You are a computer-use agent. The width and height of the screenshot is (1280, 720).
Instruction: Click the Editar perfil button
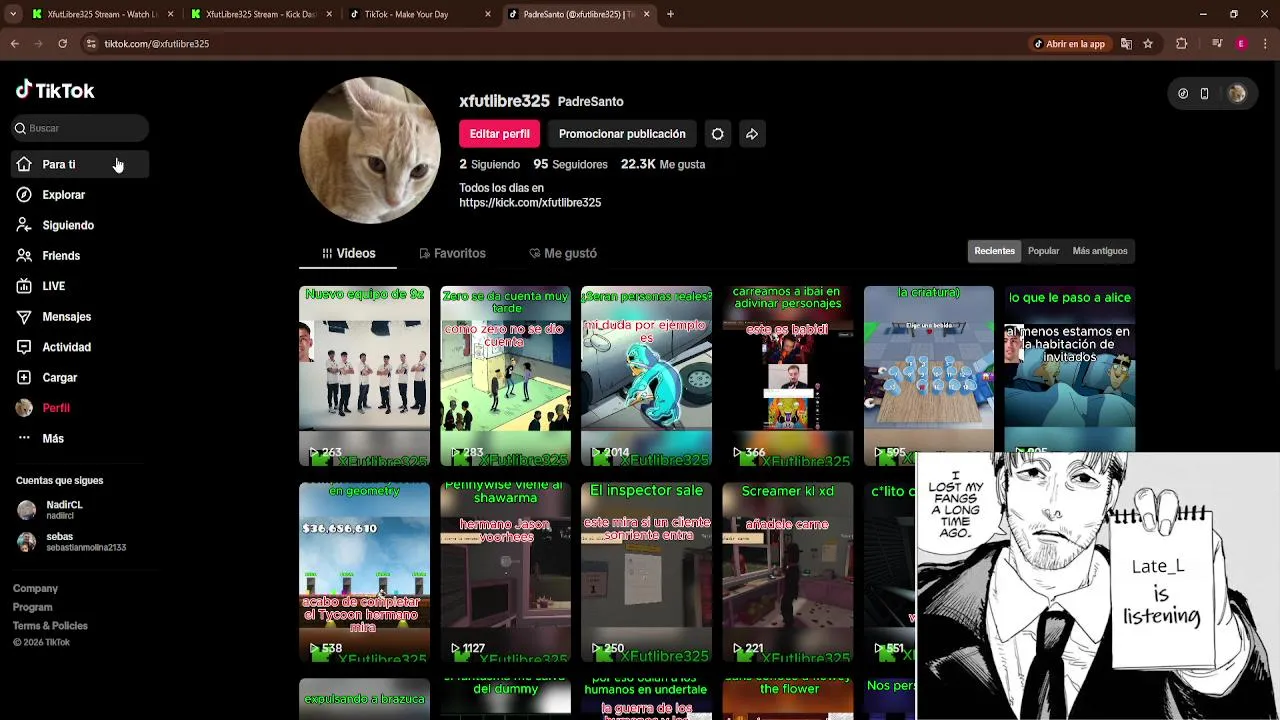tap(499, 134)
